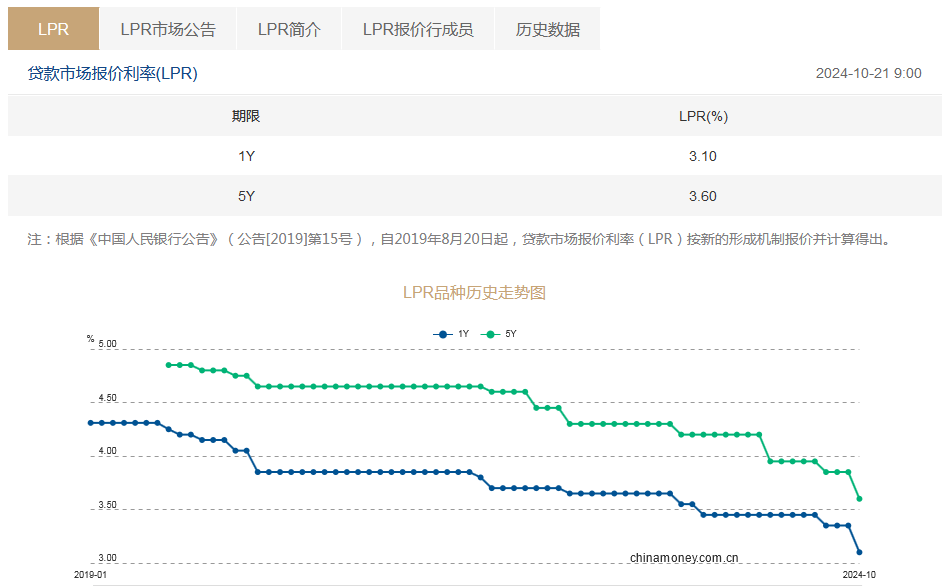Click the first blue 1Y data point
The image size is (952, 586).
pos(90,423)
